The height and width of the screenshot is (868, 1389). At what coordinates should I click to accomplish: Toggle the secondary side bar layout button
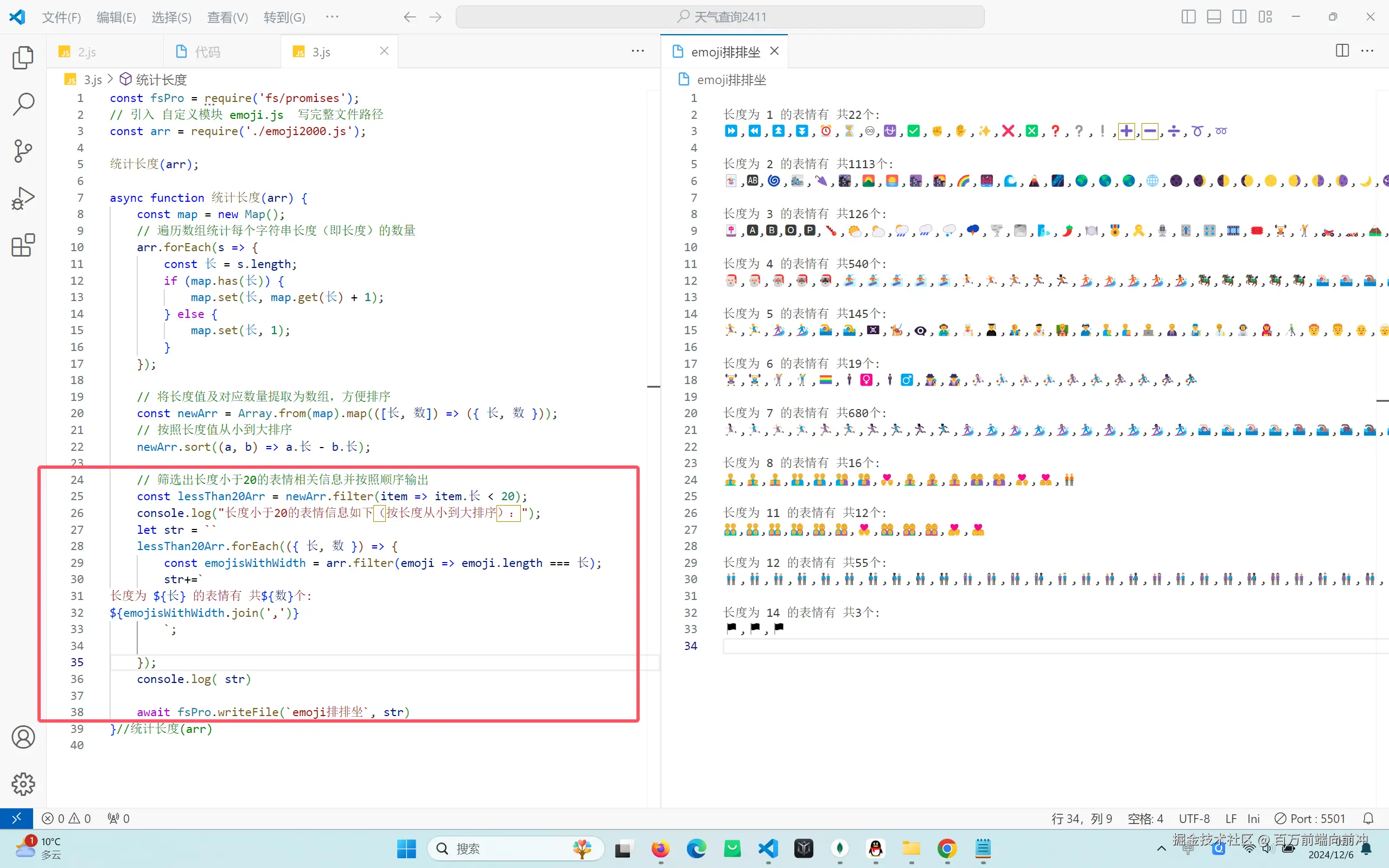click(1239, 17)
